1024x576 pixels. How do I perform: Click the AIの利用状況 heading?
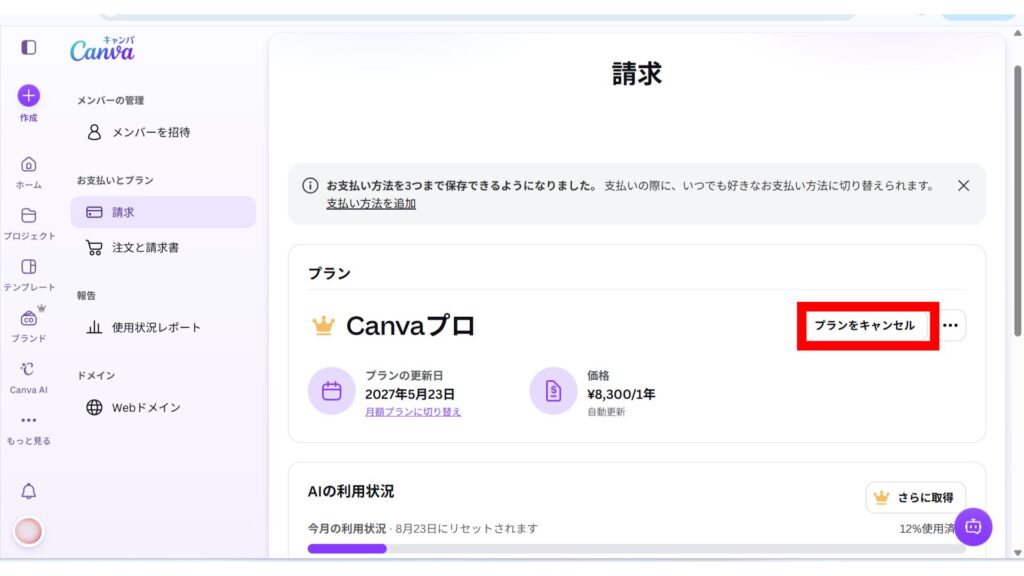[351, 492]
